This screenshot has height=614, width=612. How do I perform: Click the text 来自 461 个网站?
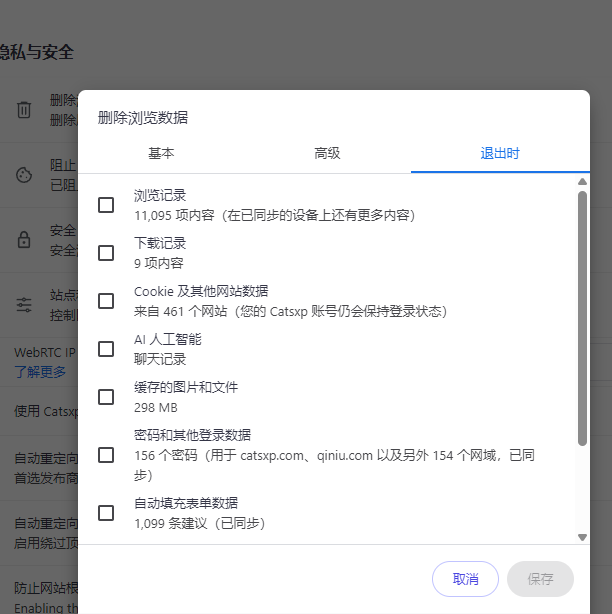pyautogui.click(x=181, y=312)
